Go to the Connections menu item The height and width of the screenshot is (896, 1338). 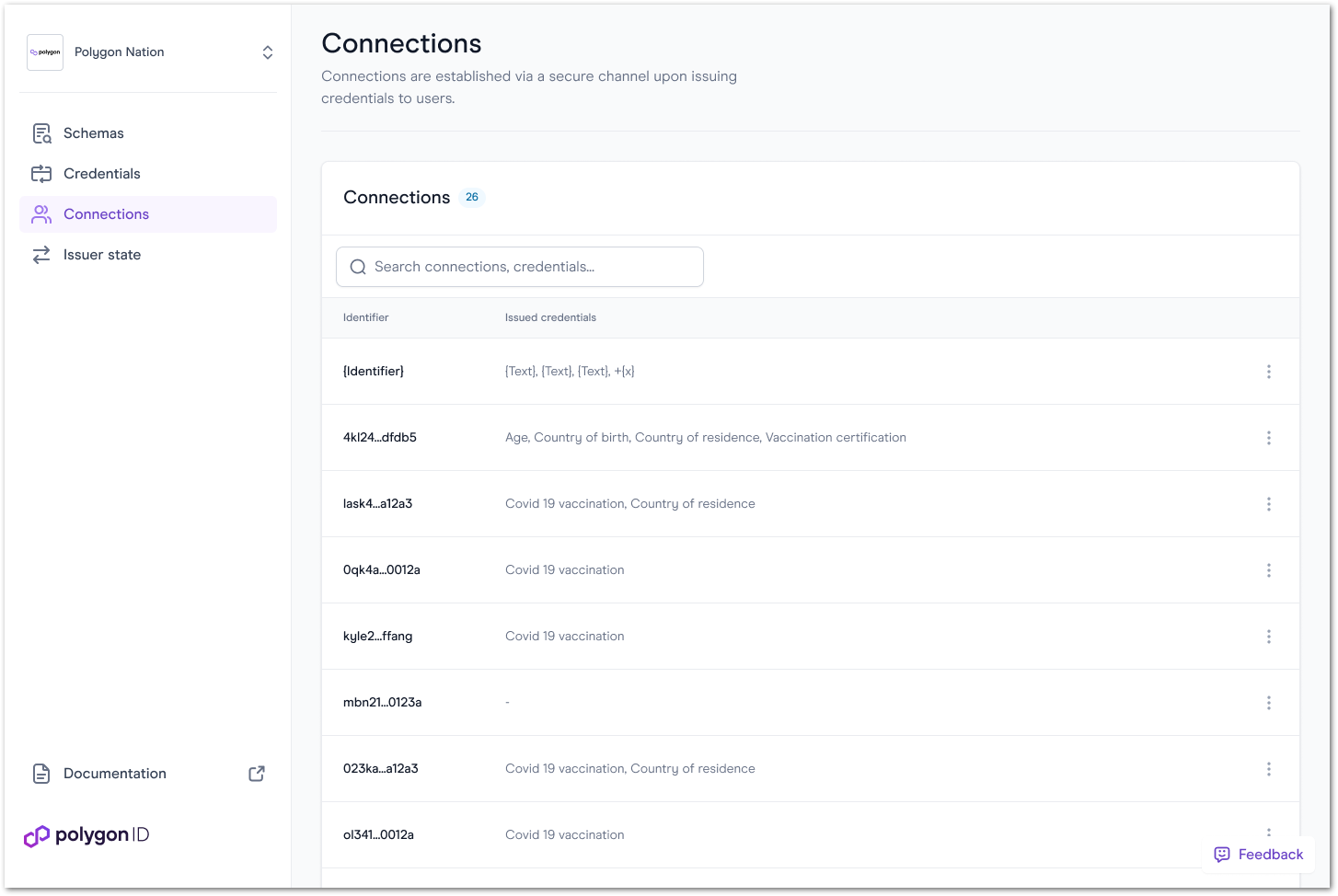click(x=148, y=214)
